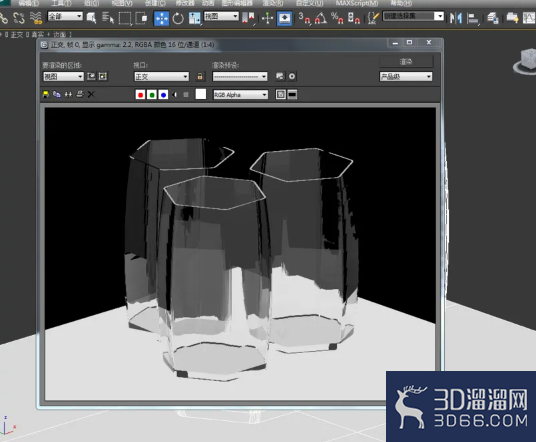Click the Auto Region Selected icon

click(103, 76)
